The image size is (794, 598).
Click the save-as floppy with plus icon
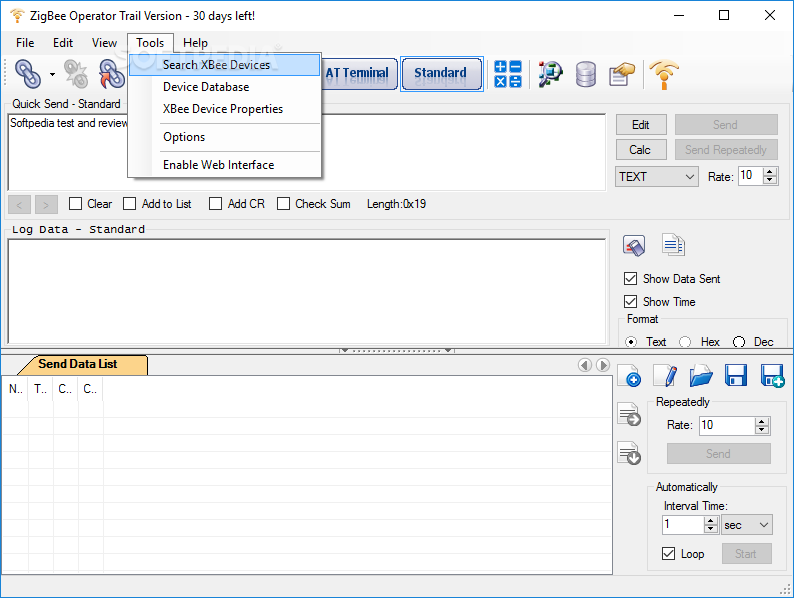(773, 376)
